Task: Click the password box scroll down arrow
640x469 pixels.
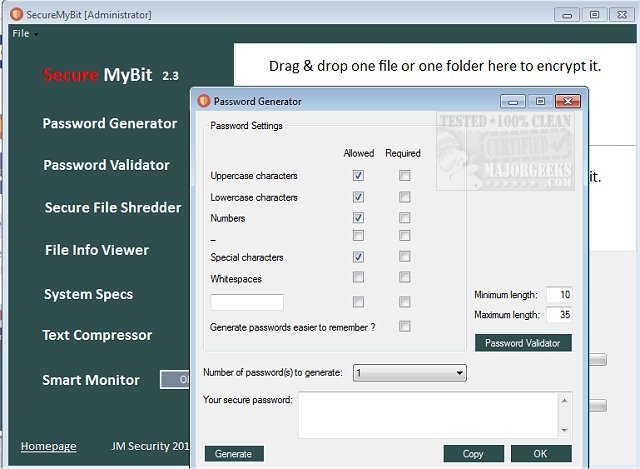Action: [x=564, y=430]
